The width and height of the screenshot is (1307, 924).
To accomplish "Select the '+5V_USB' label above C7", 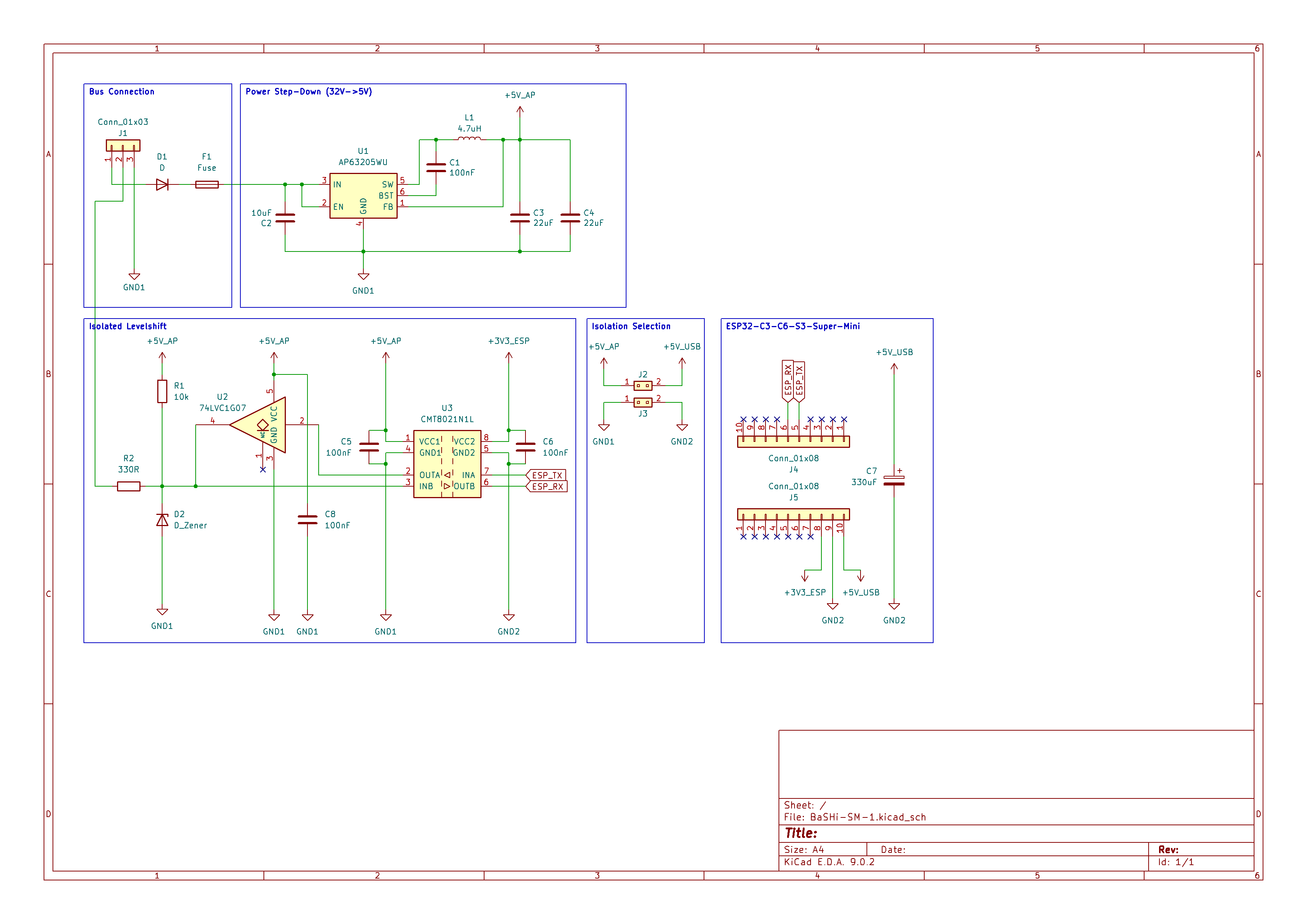I will point(894,352).
